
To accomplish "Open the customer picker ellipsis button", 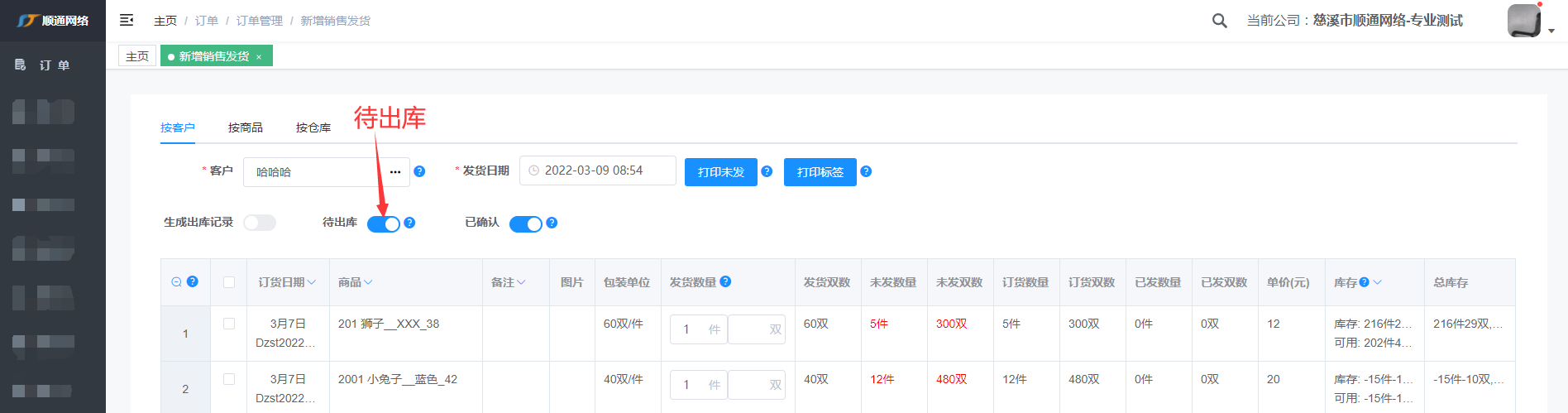I will [x=395, y=172].
